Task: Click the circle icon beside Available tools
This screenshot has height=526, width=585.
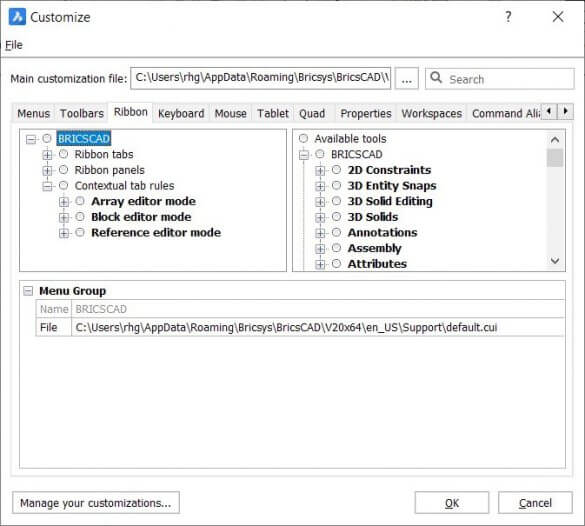Action: [x=303, y=138]
